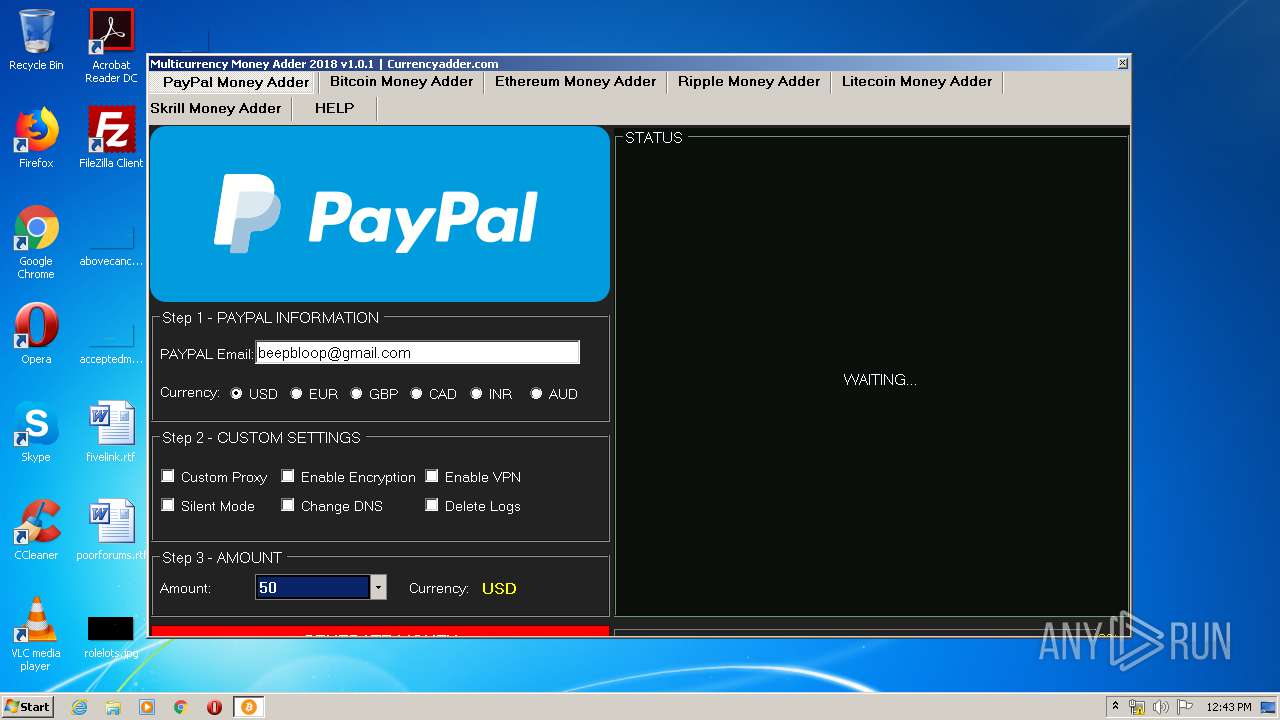1280x720 pixels.
Task: Enable the Custom Proxy checkbox
Action: 168,476
